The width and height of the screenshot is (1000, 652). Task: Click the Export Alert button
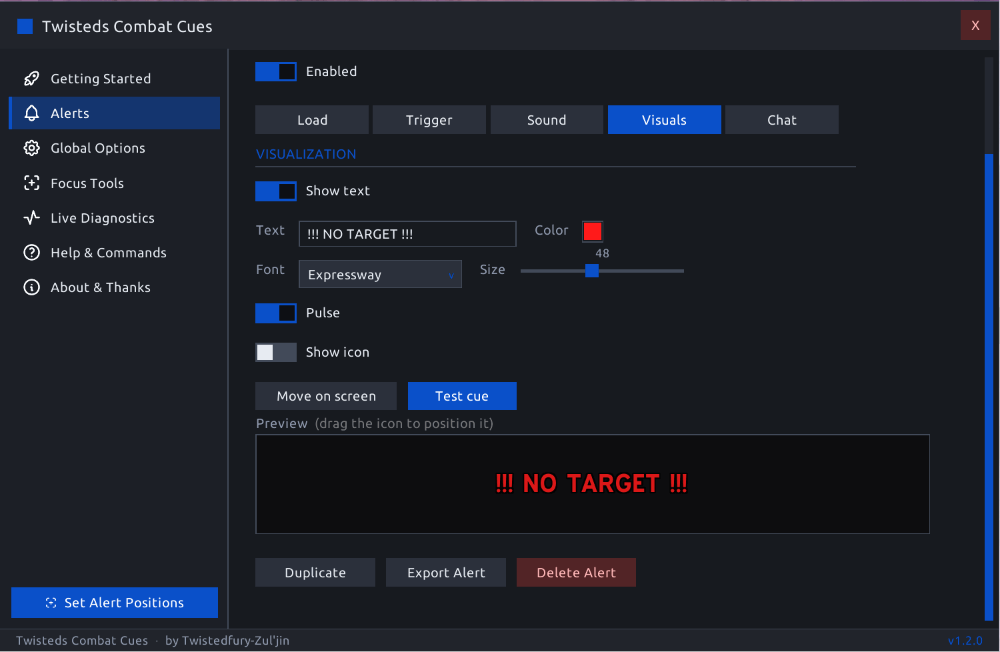point(446,572)
